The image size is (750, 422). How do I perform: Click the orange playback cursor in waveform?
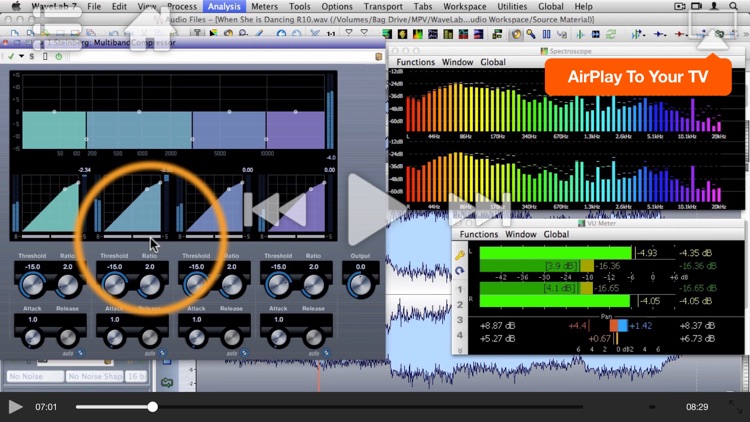pos(319,375)
